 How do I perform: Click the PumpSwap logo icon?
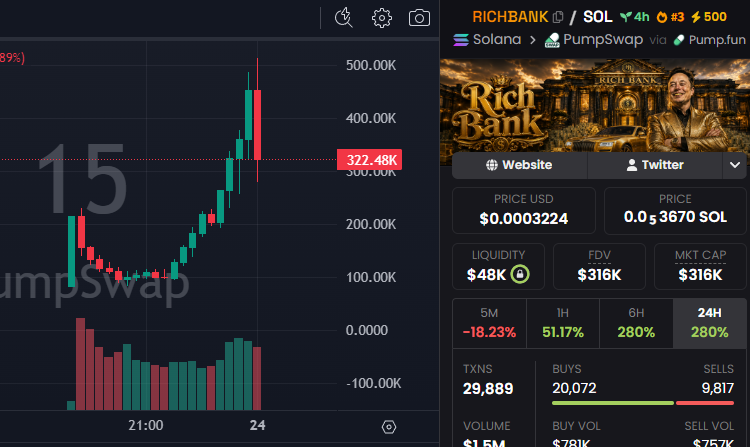coord(552,40)
